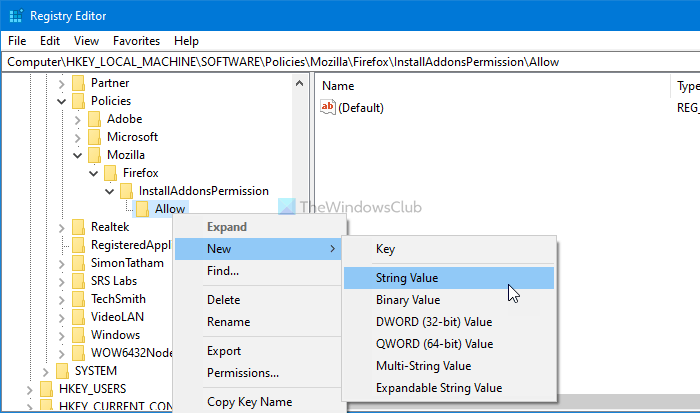Select Rename in the context menu
This screenshot has width=700, height=413.
(x=258, y=322)
